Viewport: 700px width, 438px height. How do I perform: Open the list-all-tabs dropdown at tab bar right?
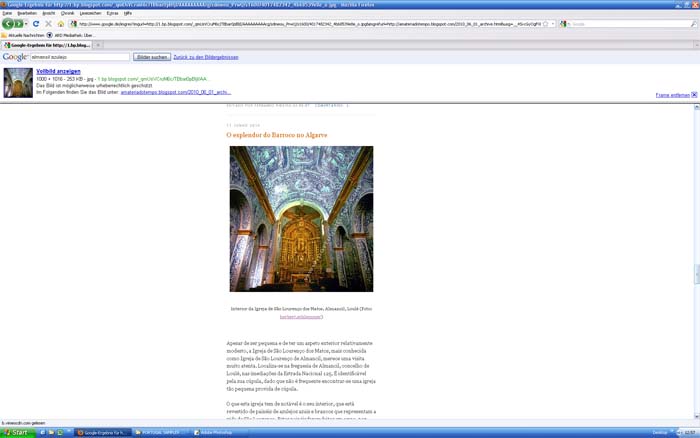point(694,45)
